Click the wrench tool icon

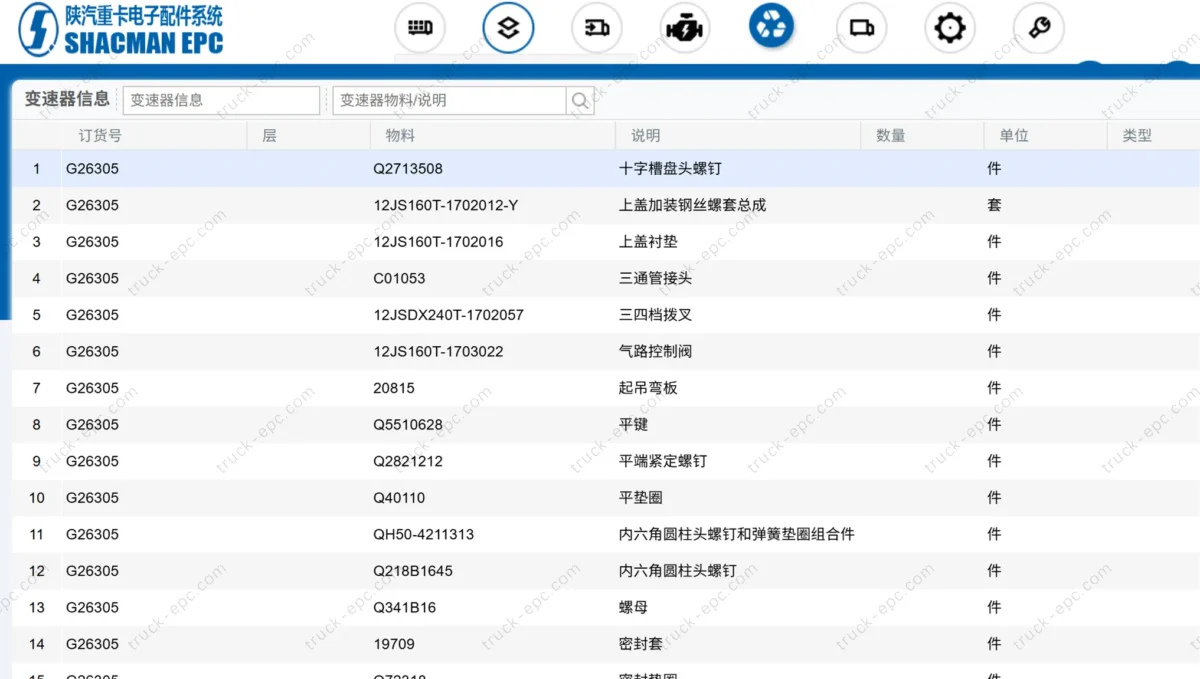[x=1038, y=28]
